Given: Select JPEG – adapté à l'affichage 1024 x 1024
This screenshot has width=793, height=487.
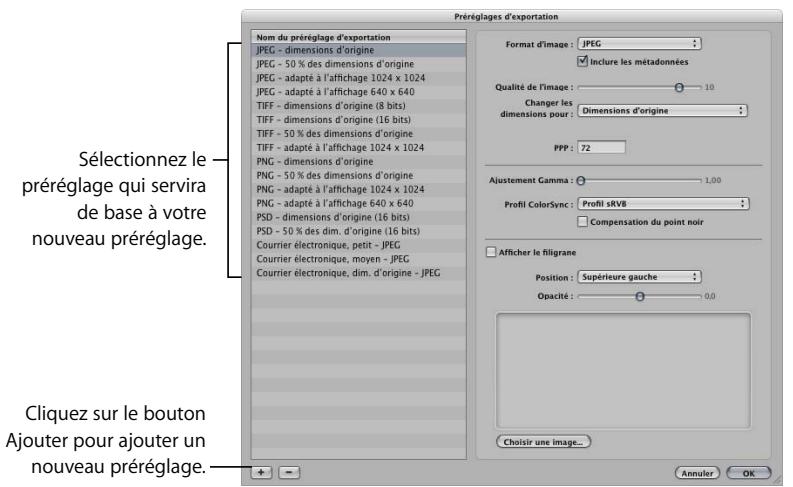Looking at the screenshot, I should pyautogui.click(x=359, y=78).
